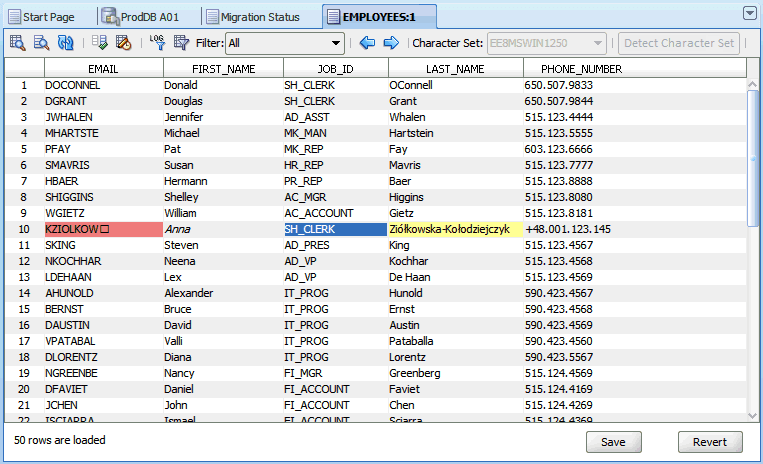This screenshot has width=763, height=464.
Task: Click the LAST_NAME column header
Action: [x=456, y=69]
